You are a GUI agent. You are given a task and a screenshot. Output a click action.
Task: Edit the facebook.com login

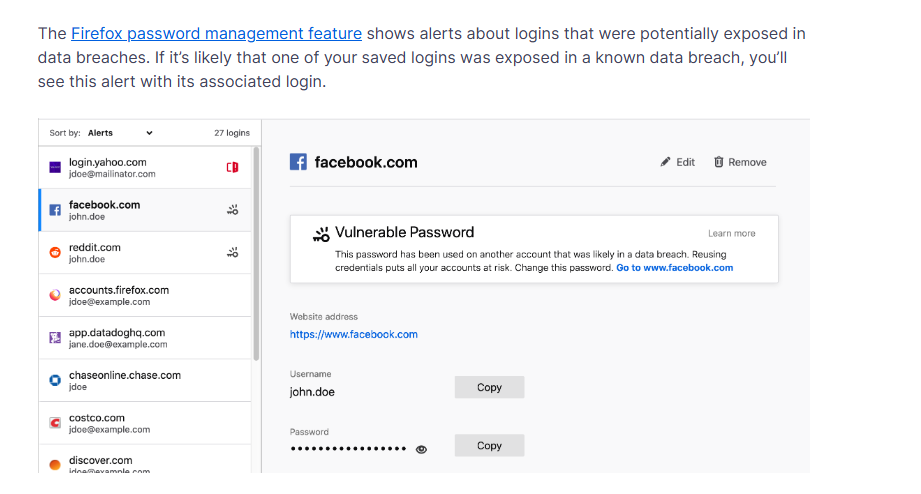click(677, 162)
